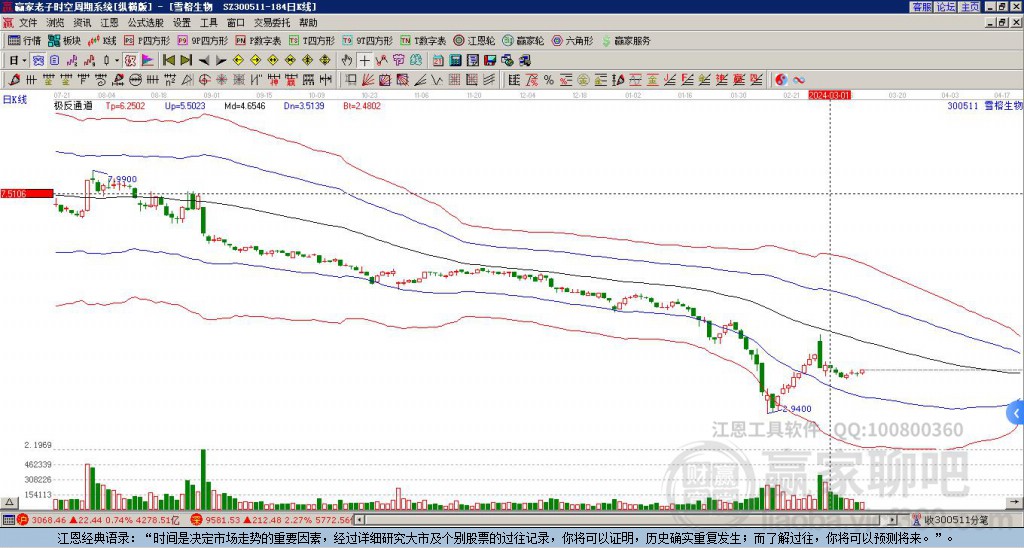Click the 主页 homepage button

click(969, 7)
